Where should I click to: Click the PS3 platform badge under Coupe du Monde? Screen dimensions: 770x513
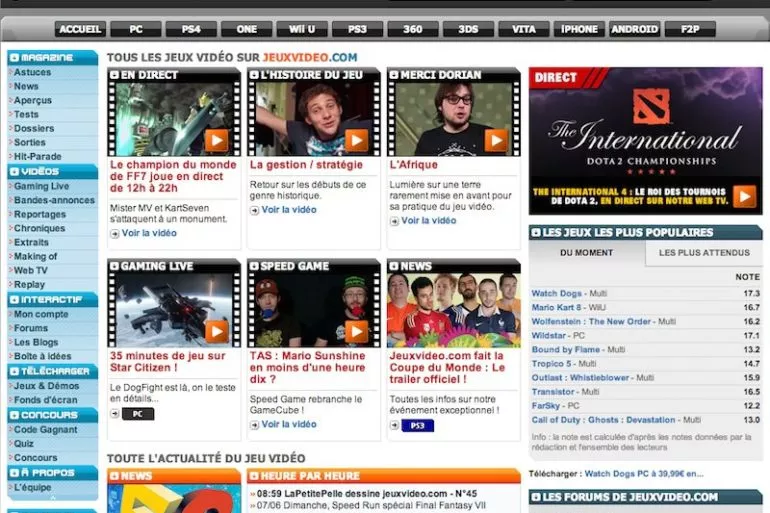417,426
